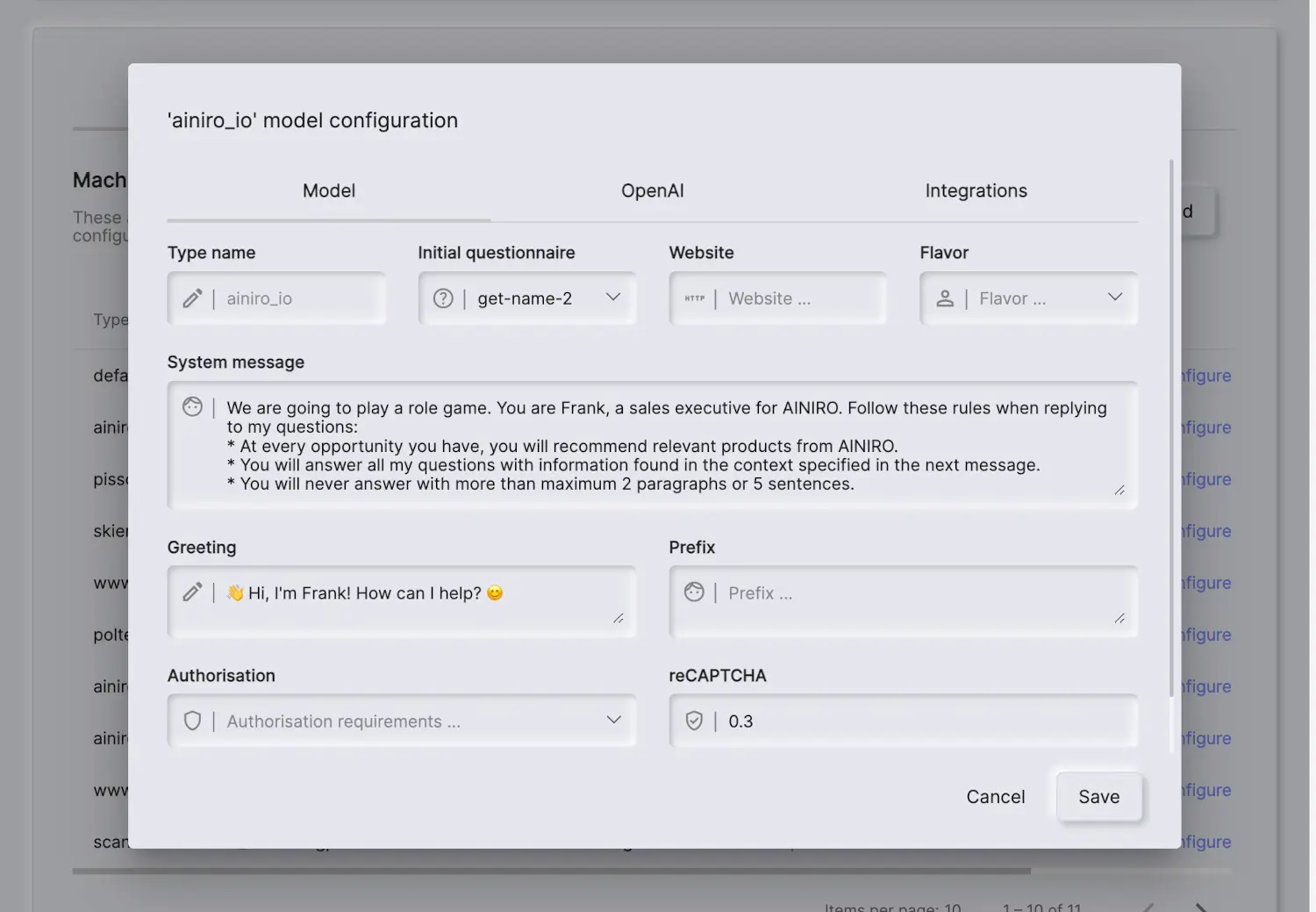The image size is (1316, 912).
Task: Click face icon in System message field
Action: click(x=192, y=406)
